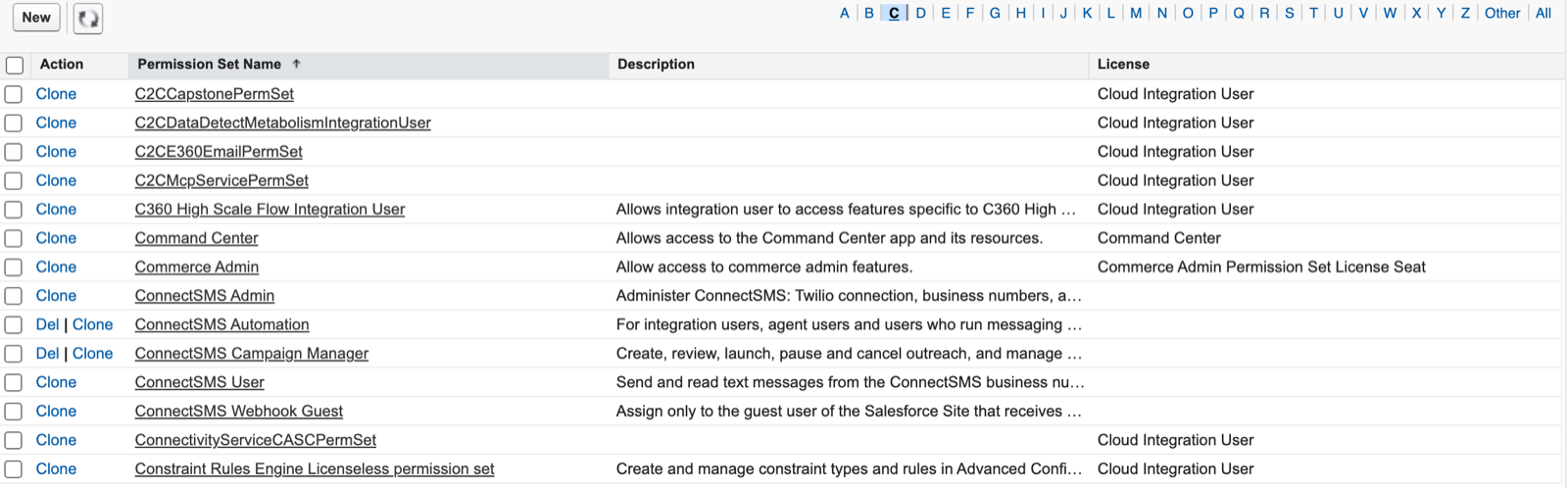Screen dimensions: 1568x488
Task: Open the C2CCapstonePermSet permission set
Action: (x=215, y=94)
